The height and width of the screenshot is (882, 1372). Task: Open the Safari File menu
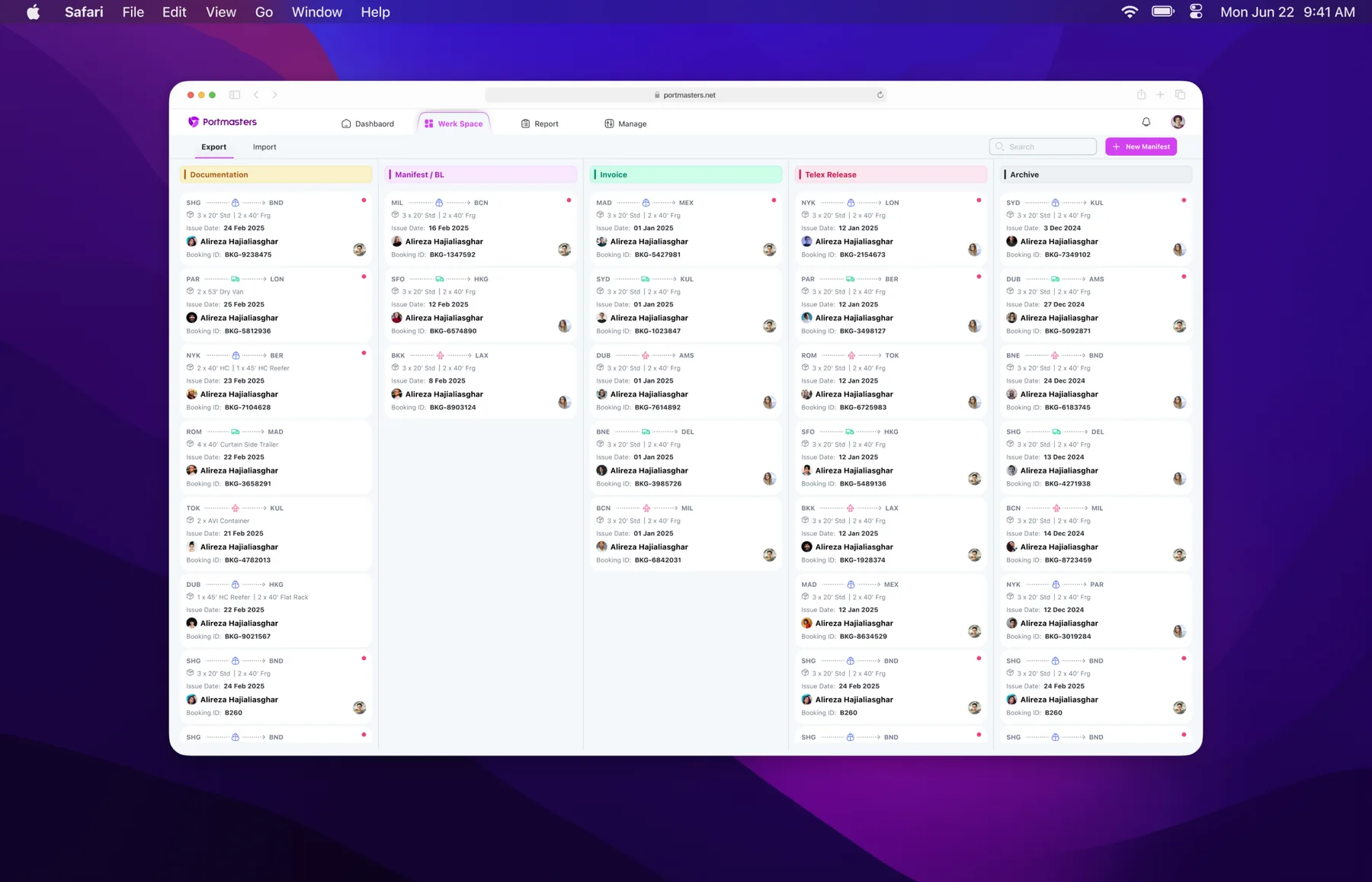(x=133, y=11)
